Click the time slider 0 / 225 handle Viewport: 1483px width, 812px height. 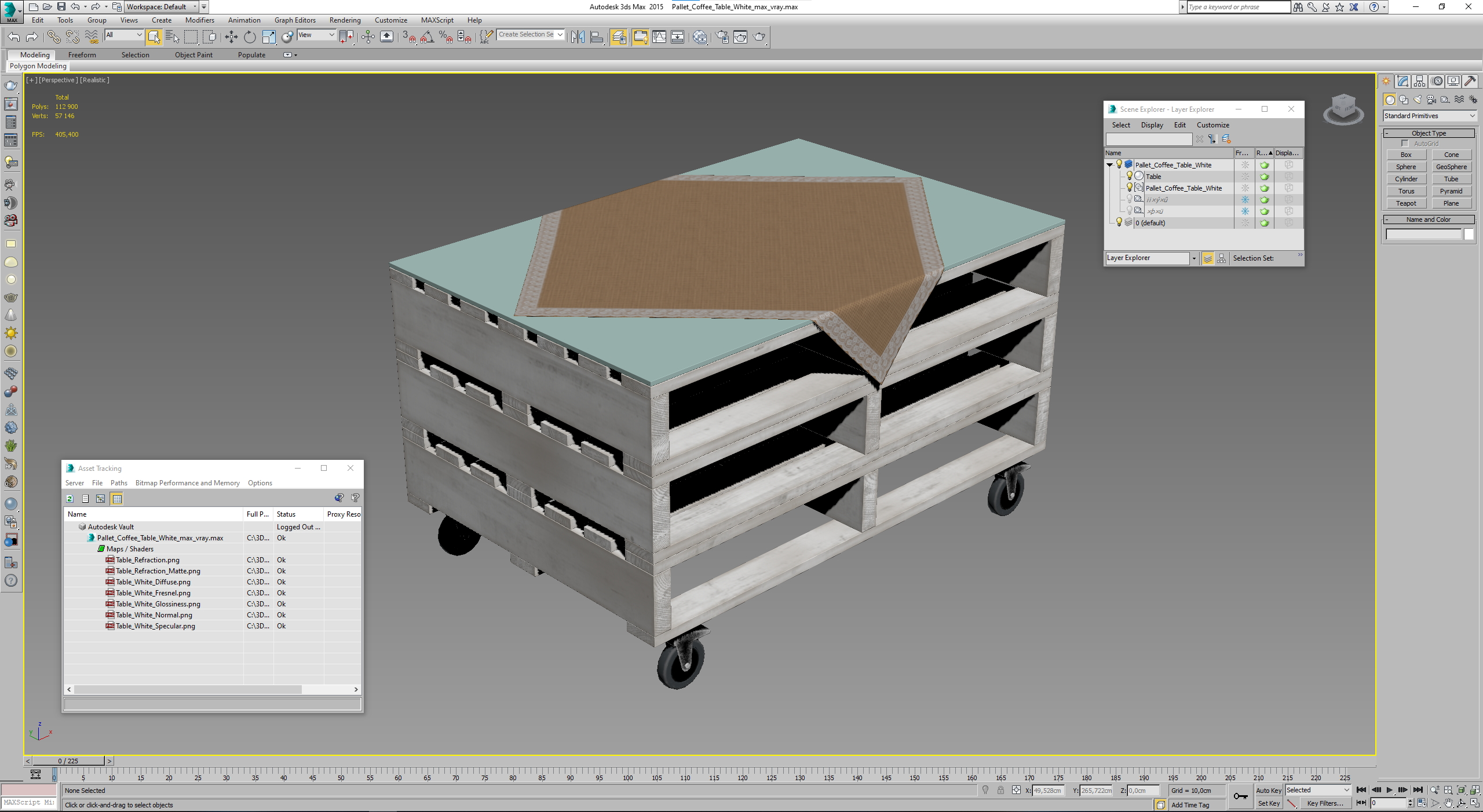[68, 761]
